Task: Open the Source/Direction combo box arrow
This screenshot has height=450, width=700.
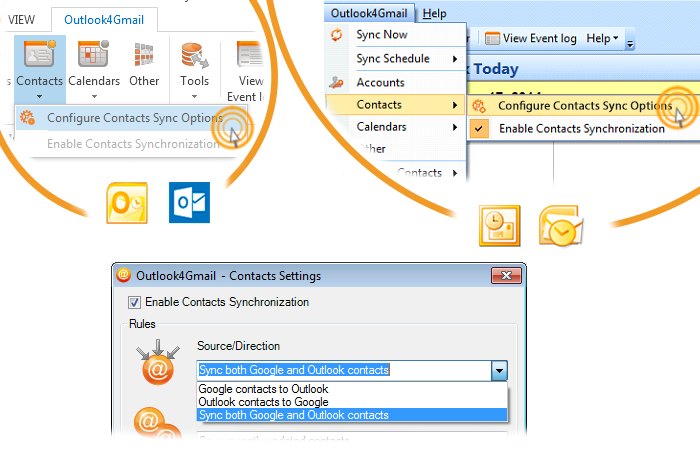Action: click(500, 371)
